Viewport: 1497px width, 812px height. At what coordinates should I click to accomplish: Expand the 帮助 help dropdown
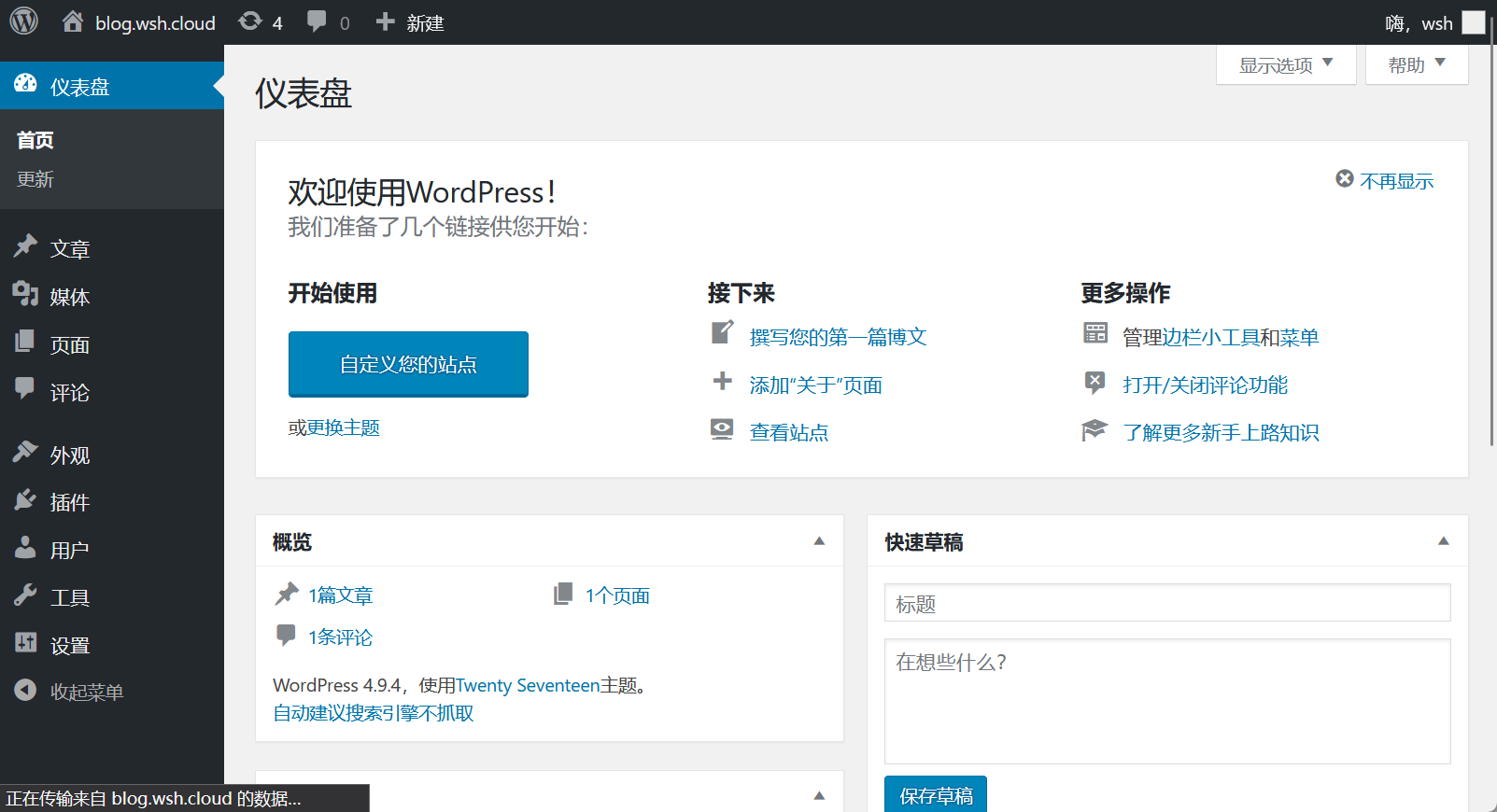click(1417, 64)
